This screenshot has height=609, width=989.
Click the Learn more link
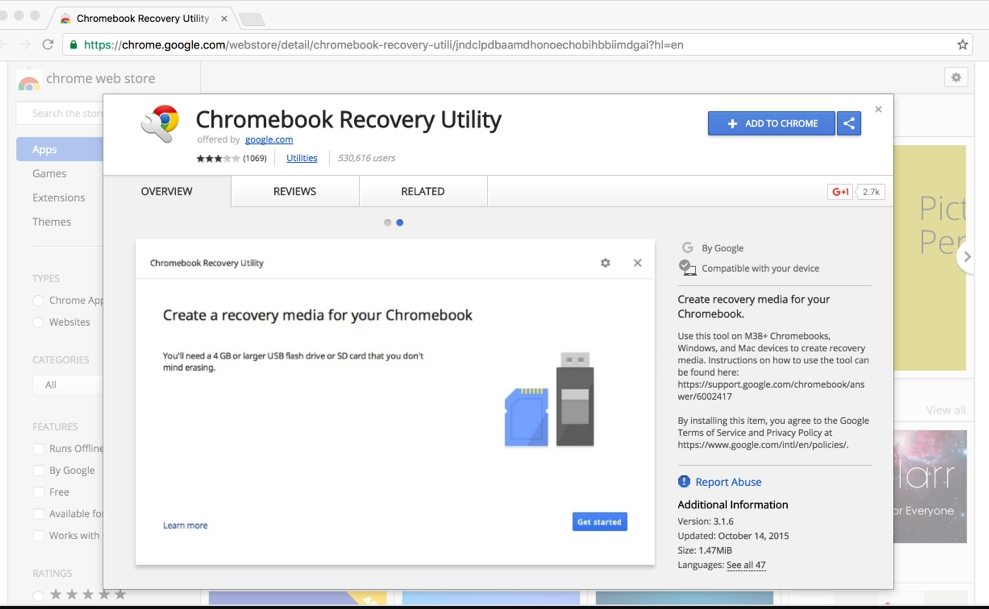pos(185,525)
